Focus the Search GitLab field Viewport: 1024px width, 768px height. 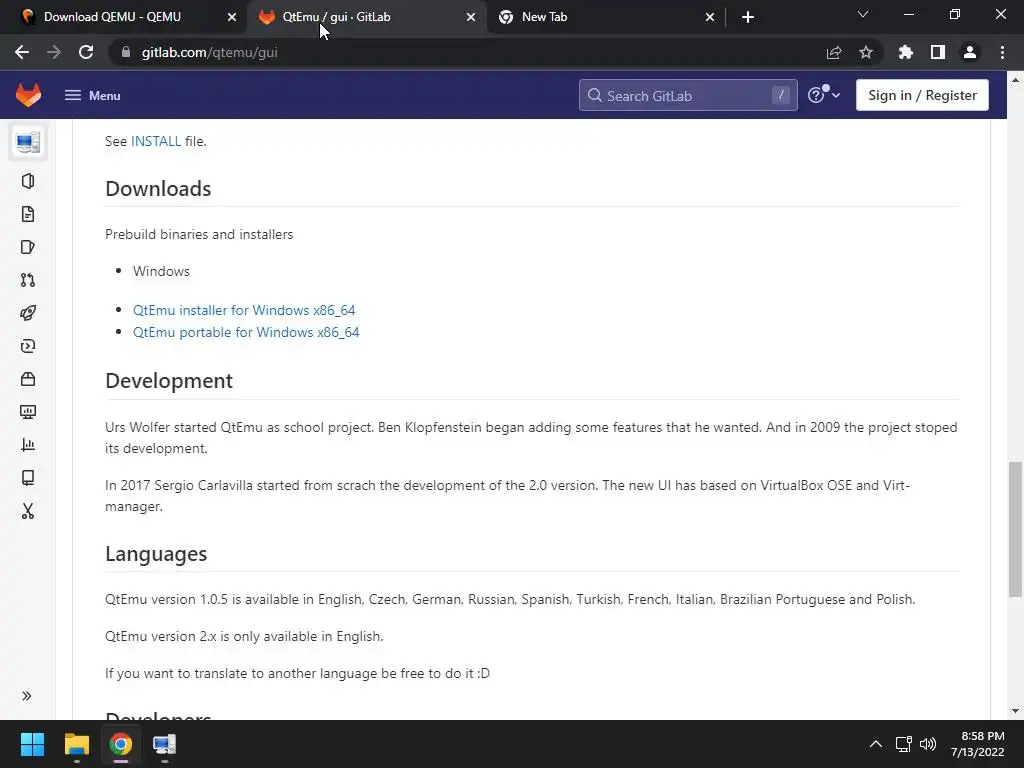688,95
